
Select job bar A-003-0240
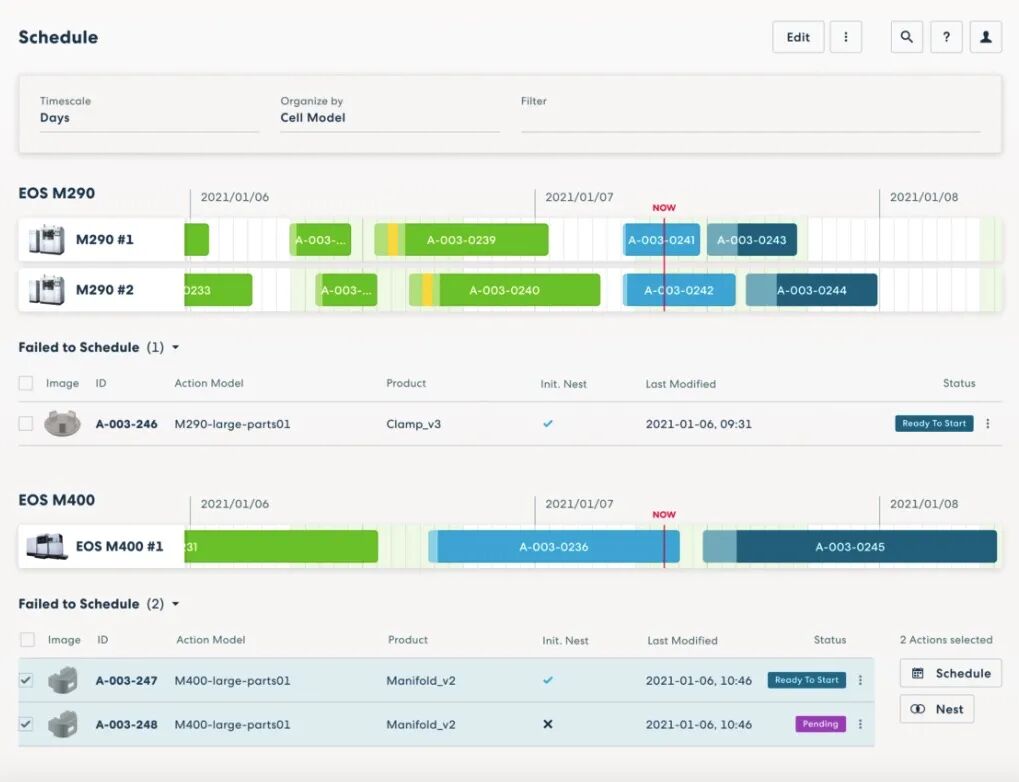504,290
